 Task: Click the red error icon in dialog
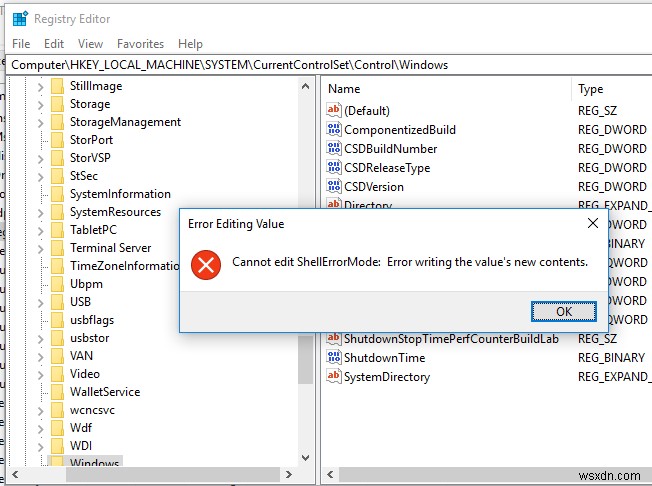pos(206,265)
